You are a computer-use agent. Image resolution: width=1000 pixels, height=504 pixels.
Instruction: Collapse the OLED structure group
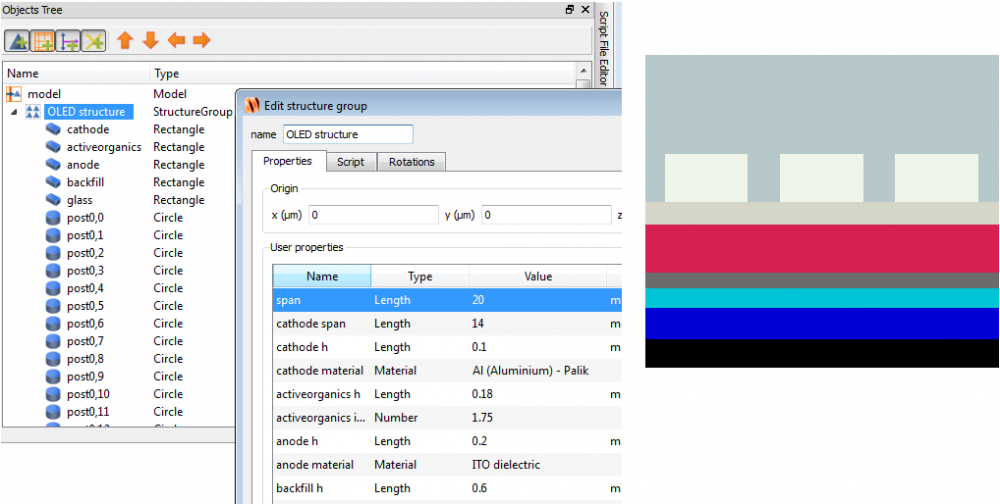[14, 112]
